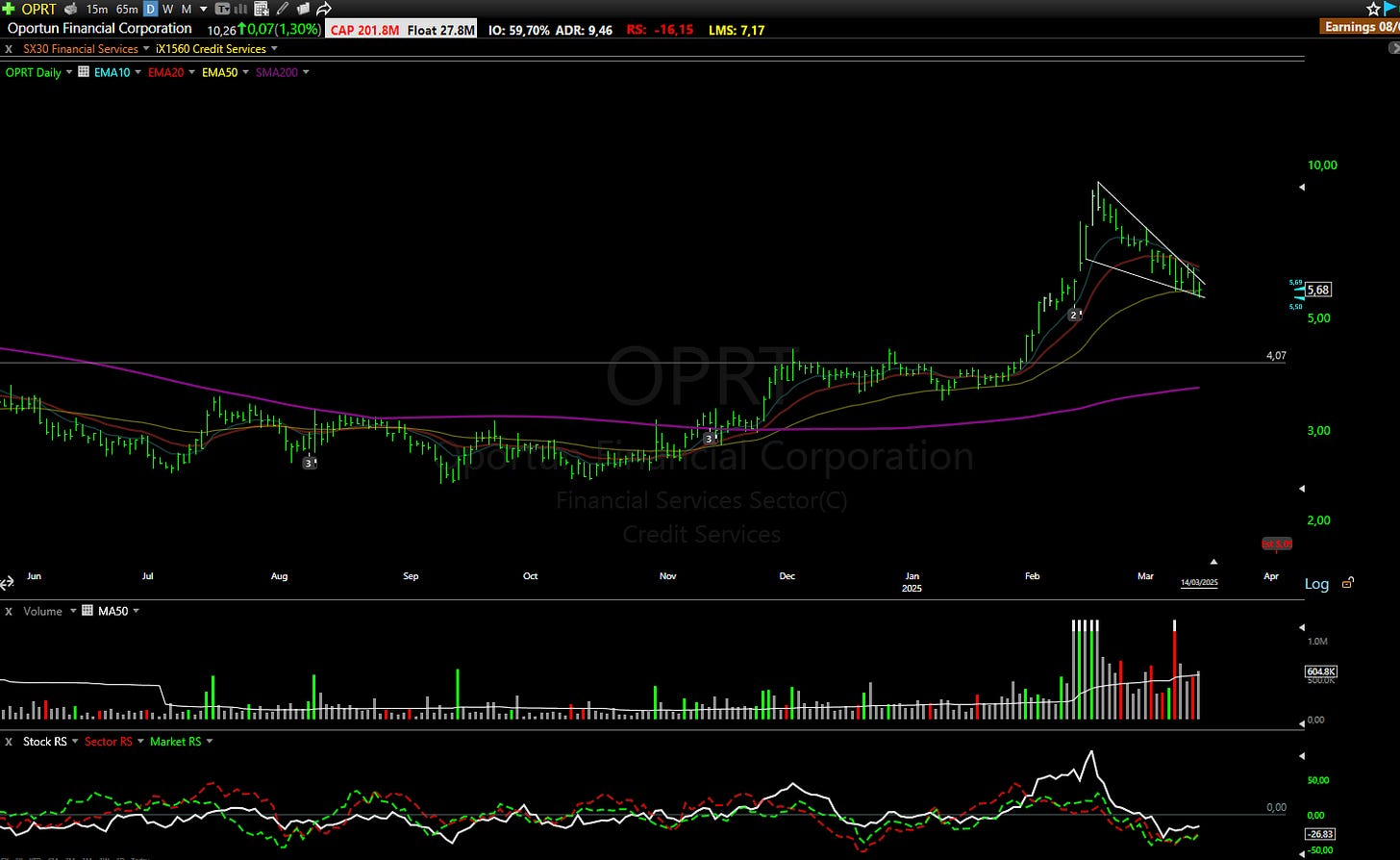Expand the OPRT Daily dropdown
Screen dimensions: 1400x860
click(69, 72)
